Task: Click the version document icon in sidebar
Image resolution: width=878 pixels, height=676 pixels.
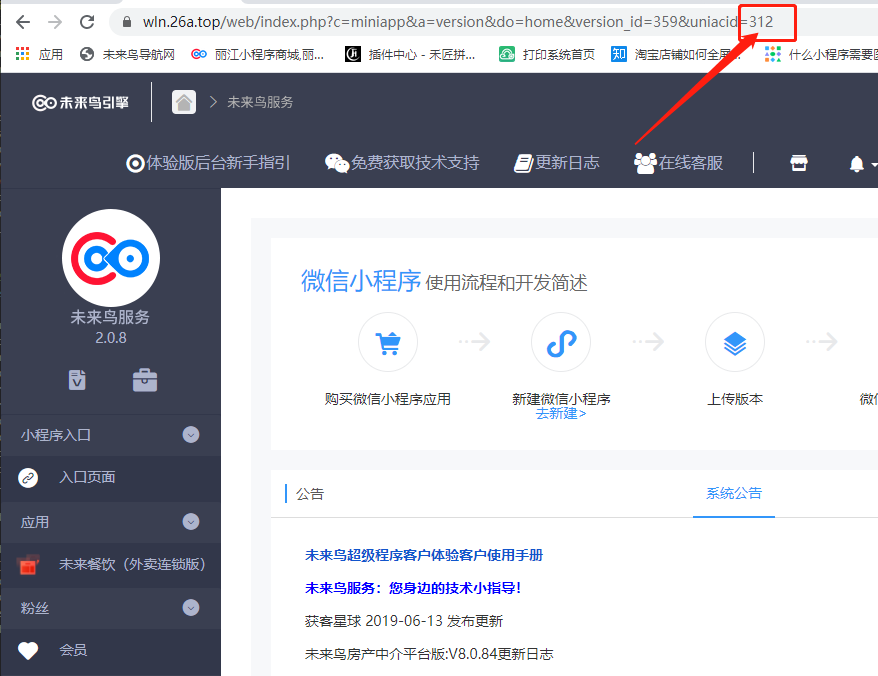Action: [x=77, y=380]
